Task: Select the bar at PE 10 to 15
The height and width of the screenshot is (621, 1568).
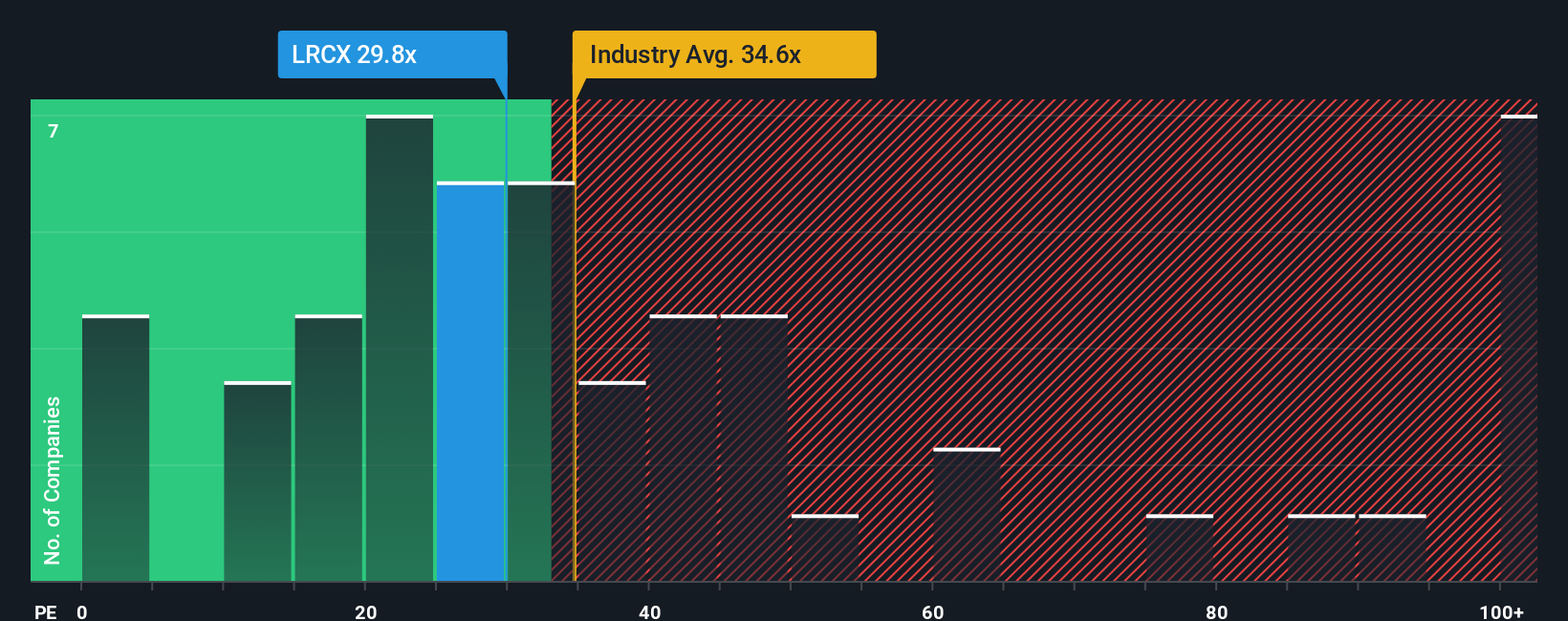Action: [257, 482]
